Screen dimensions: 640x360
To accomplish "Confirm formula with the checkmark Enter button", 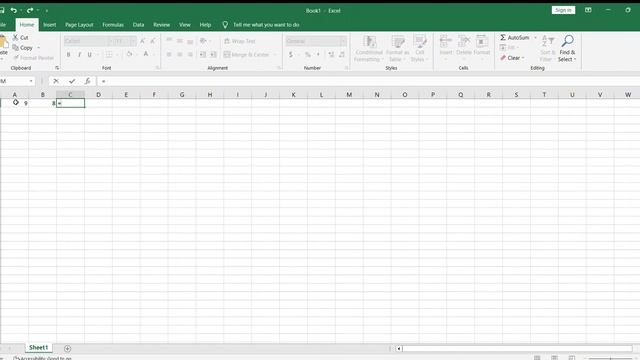I will click(x=72, y=81).
